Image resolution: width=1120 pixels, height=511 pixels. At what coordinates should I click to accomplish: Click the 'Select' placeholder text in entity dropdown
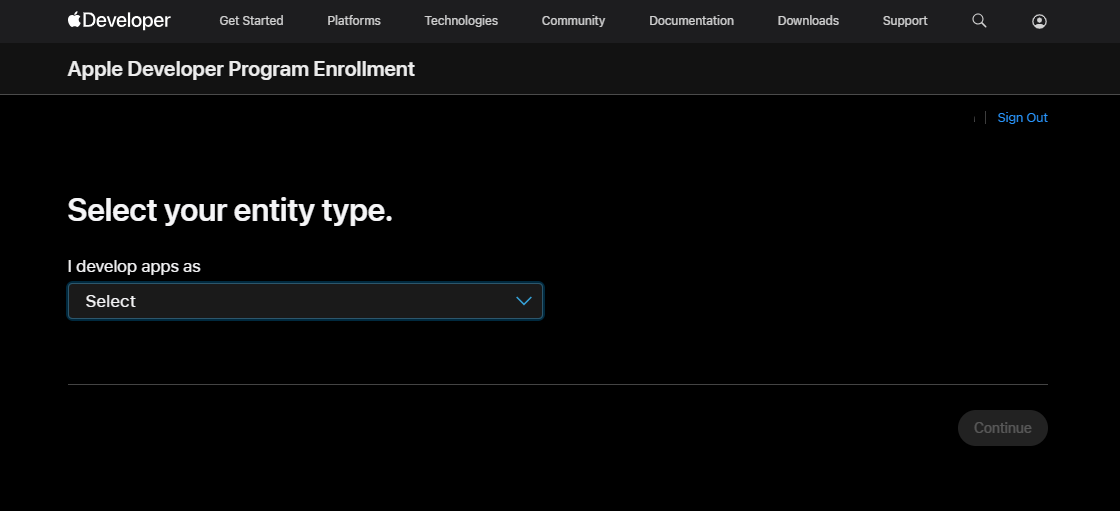tap(111, 301)
